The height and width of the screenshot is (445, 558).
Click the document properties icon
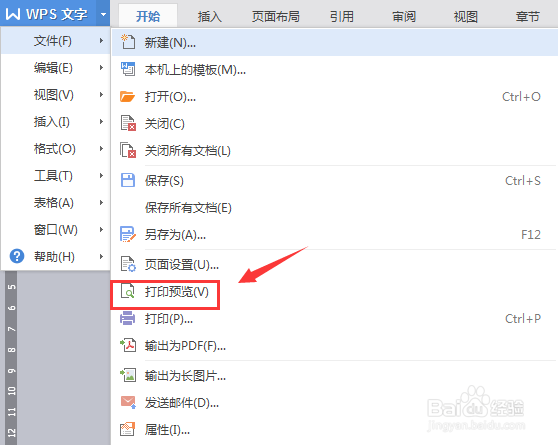pyautogui.click(x=127, y=429)
